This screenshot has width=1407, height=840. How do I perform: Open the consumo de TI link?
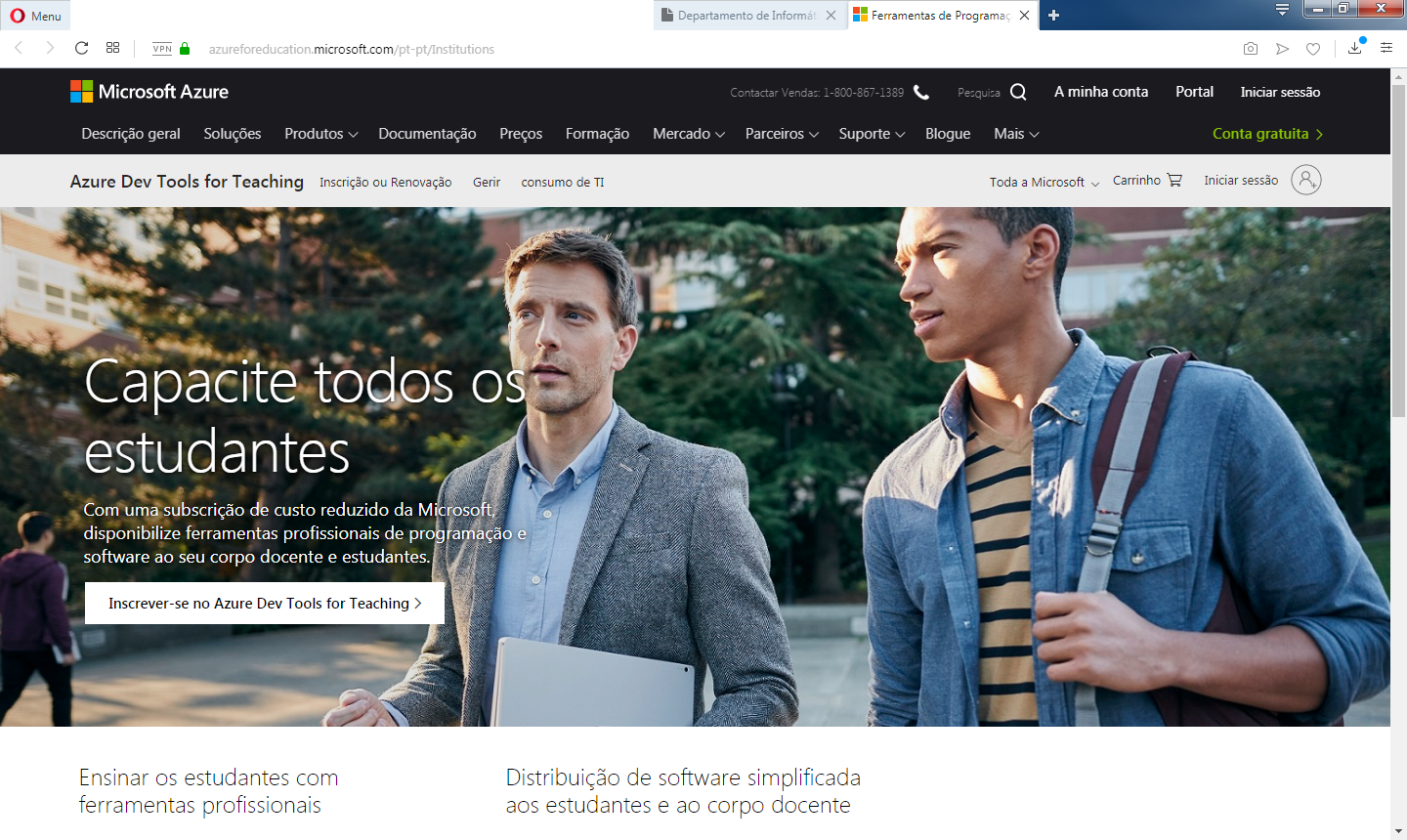563,182
